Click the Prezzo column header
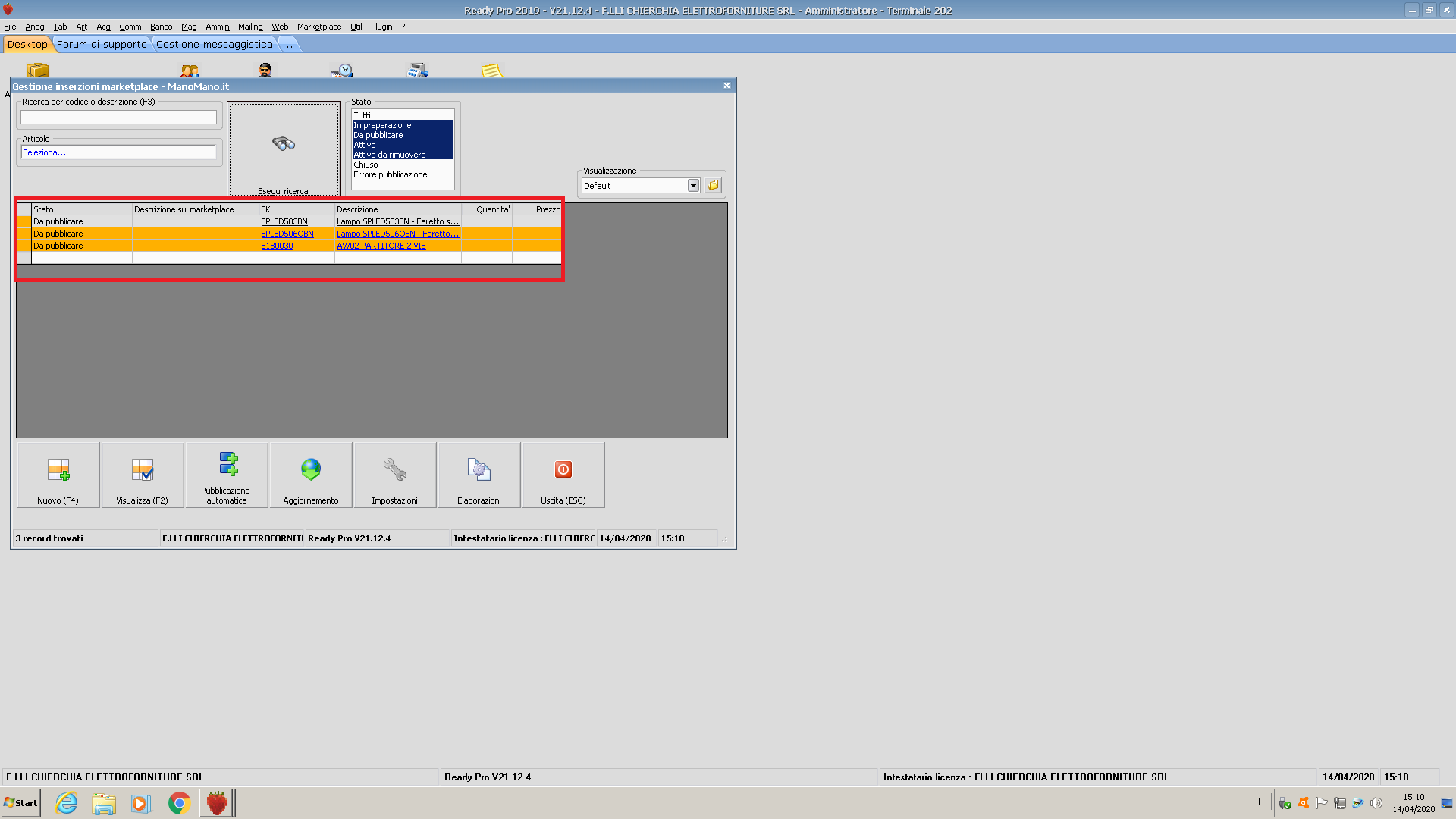This screenshot has width=1456, height=822. point(537,210)
